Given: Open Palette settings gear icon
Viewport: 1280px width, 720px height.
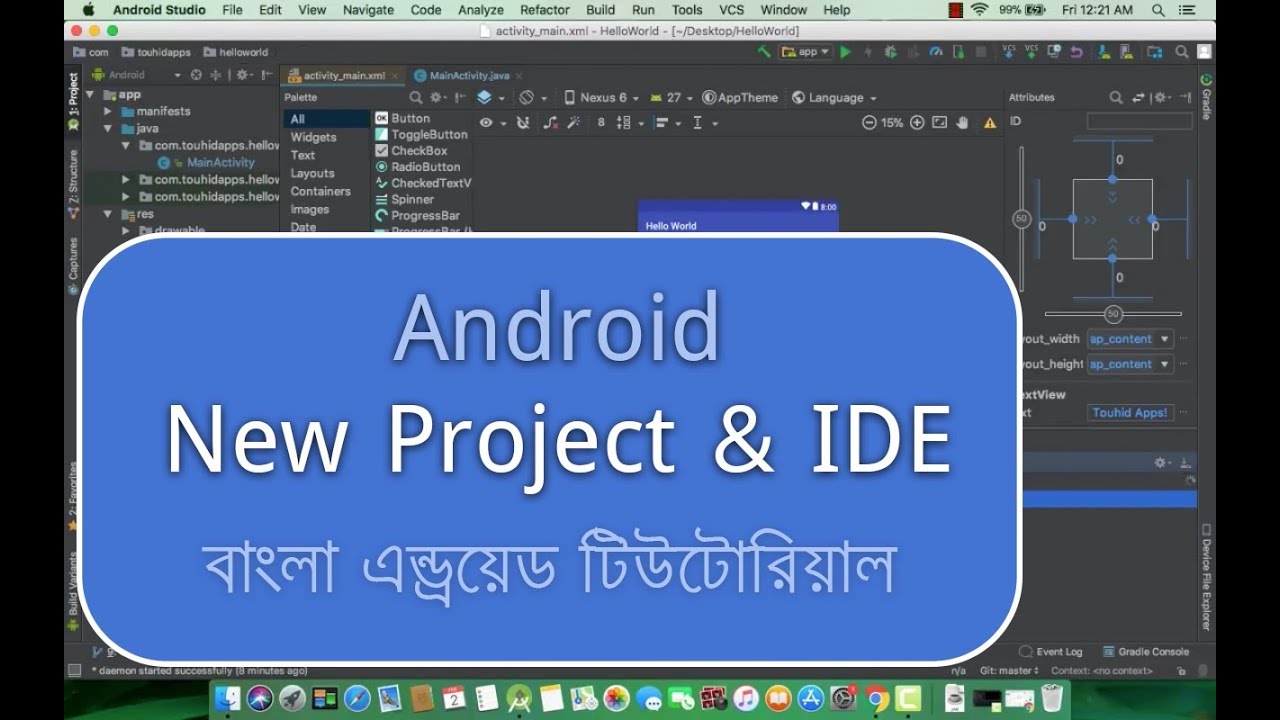Looking at the screenshot, I should tap(439, 98).
